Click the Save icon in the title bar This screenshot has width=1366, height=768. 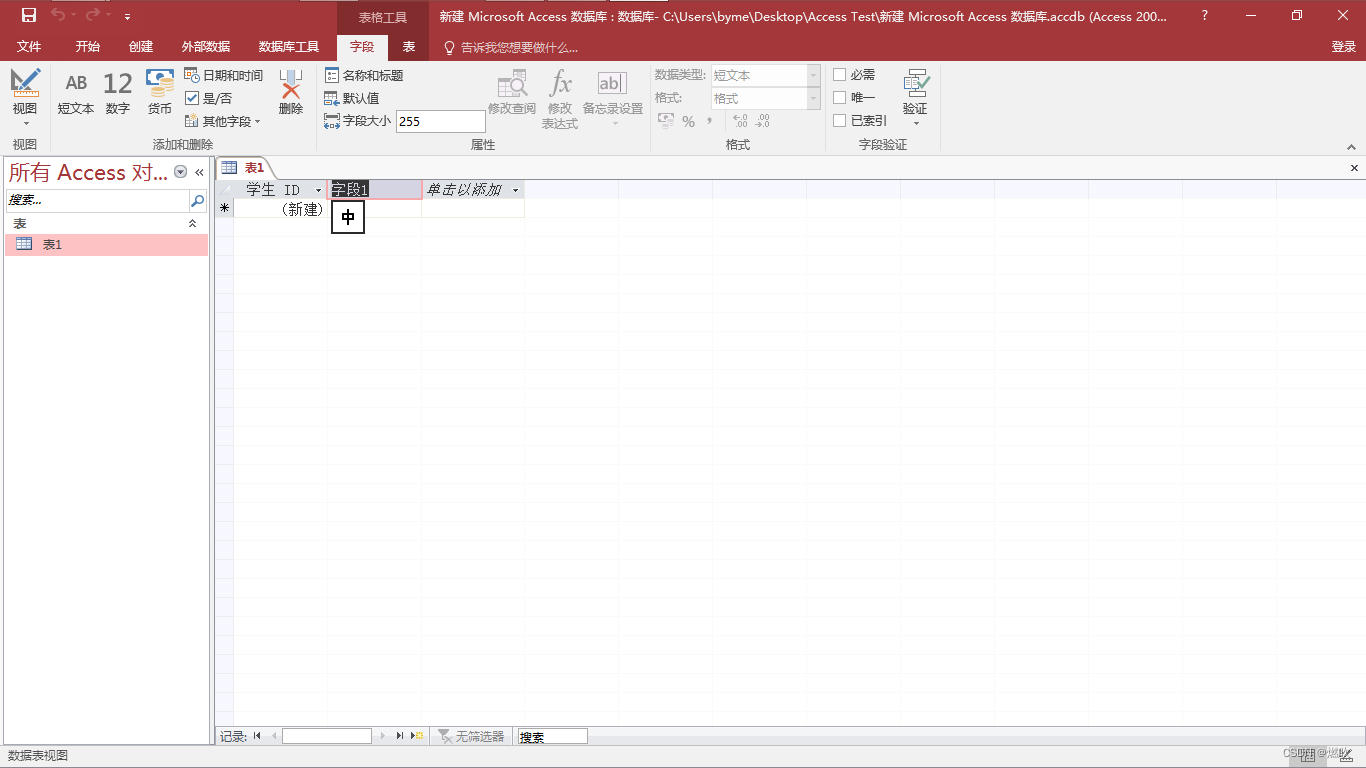(29, 15)
